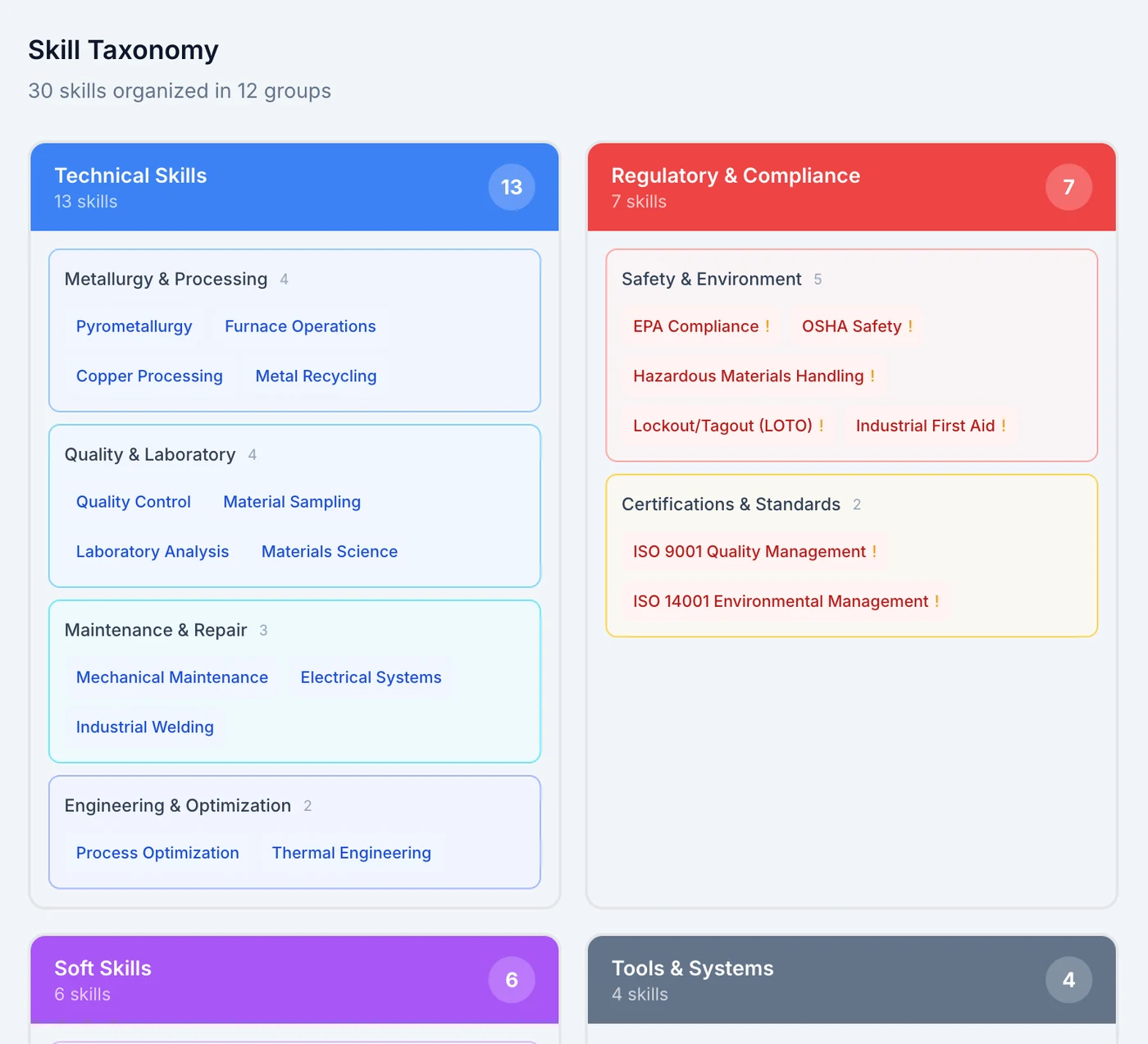Open Hazardous Materials Handling skill
The width and height of the screenshot is (1148, 1044).
(754, 376)
